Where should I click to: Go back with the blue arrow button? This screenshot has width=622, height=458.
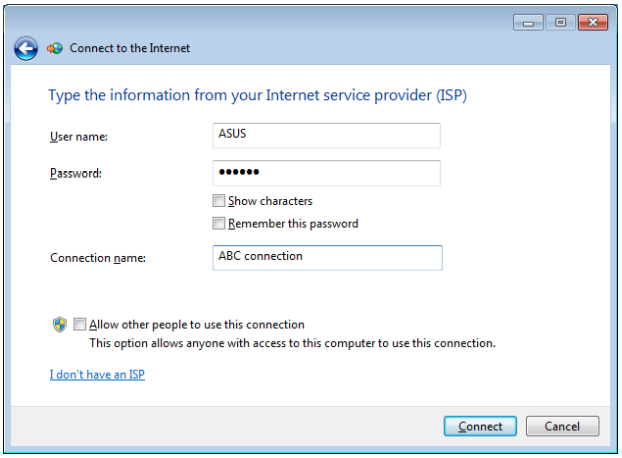(26, 49)
